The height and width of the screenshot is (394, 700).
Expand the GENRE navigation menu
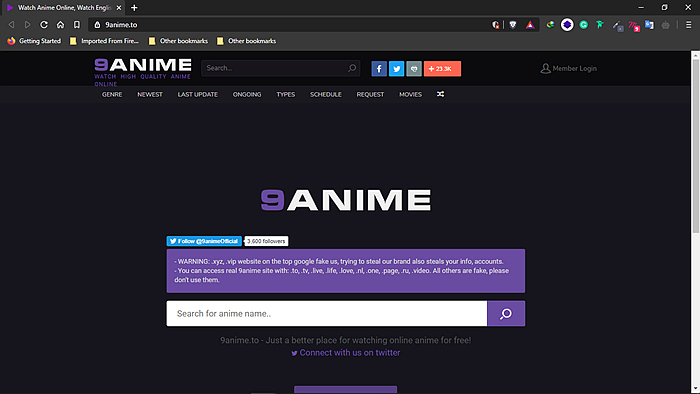point(112,95)
